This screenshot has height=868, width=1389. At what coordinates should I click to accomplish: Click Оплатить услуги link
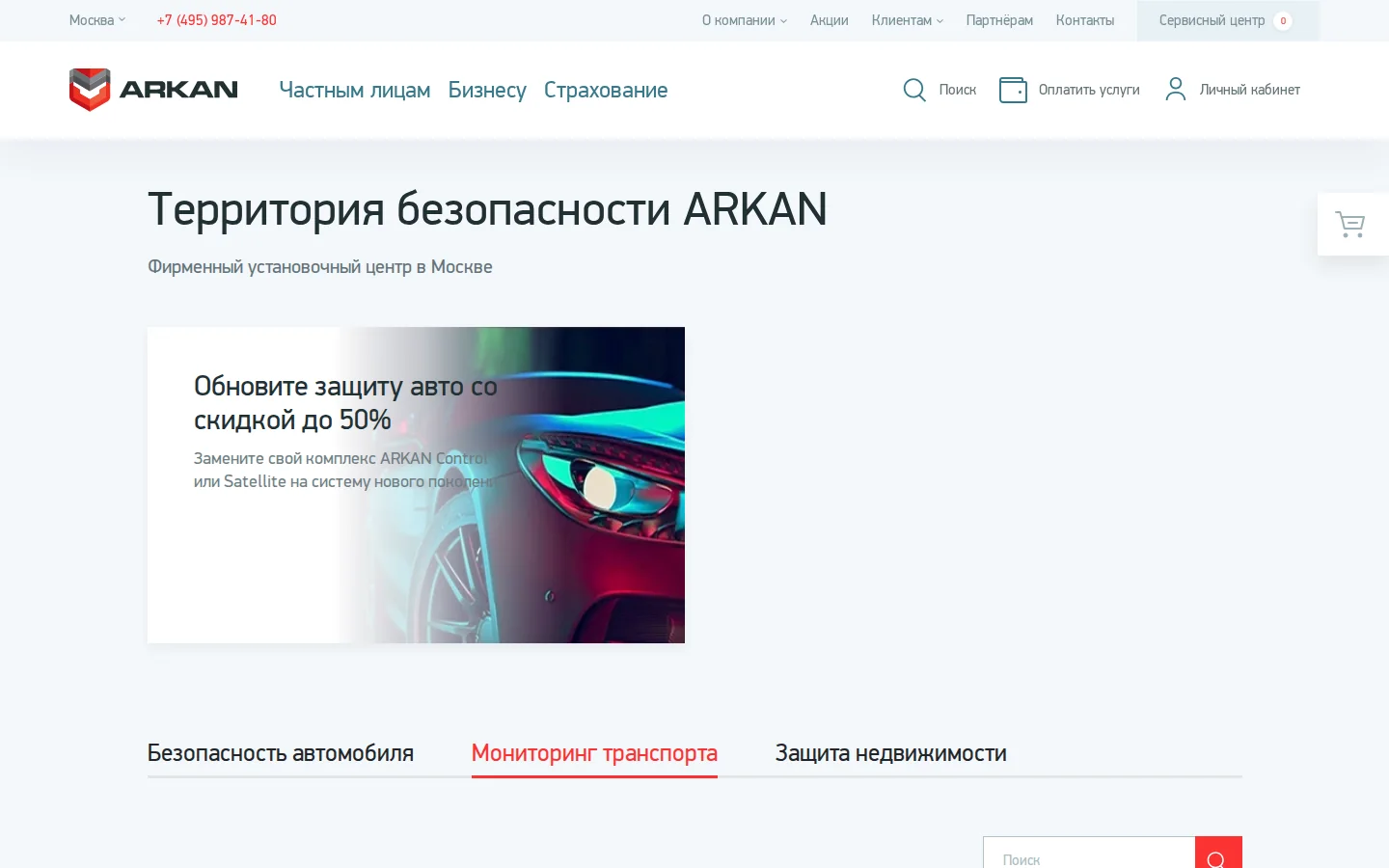(x=1089, y=90)
